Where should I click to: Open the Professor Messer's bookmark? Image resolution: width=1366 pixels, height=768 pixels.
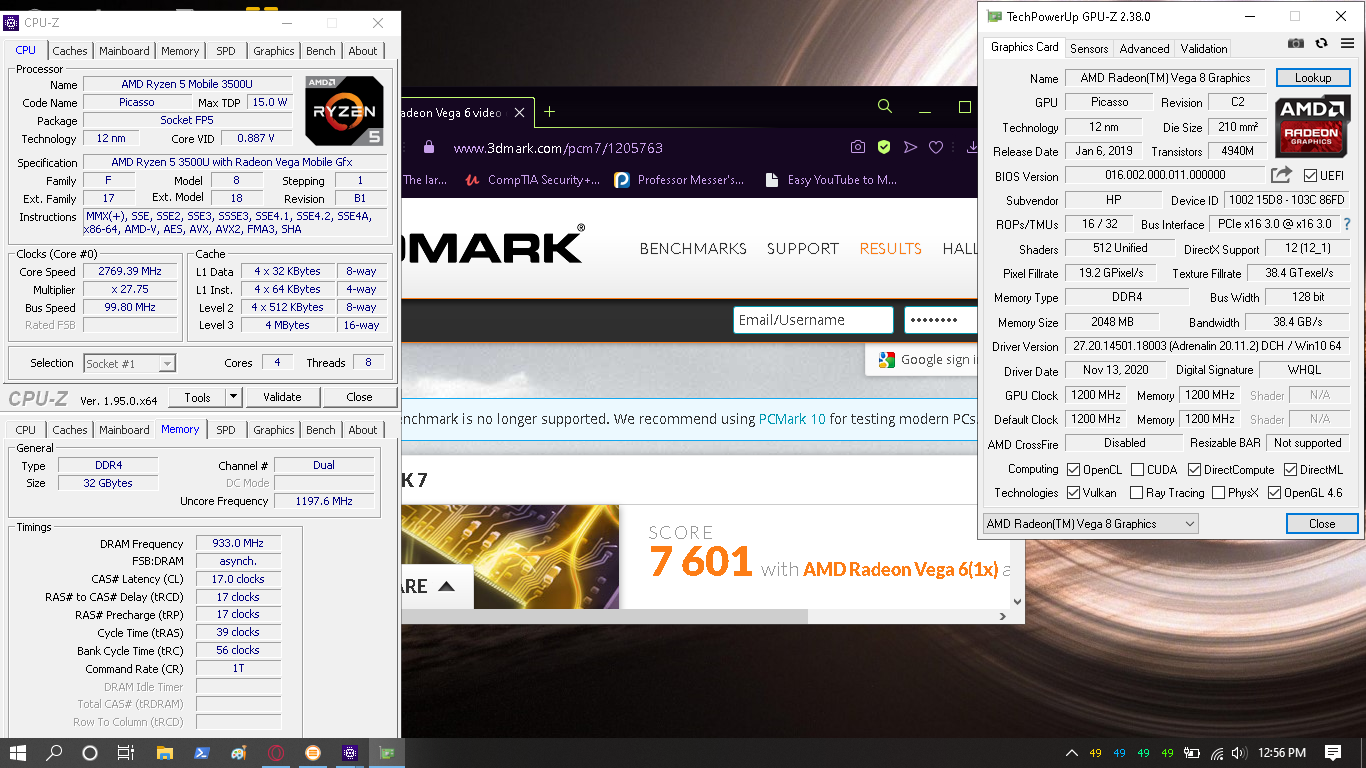[679, 180]
